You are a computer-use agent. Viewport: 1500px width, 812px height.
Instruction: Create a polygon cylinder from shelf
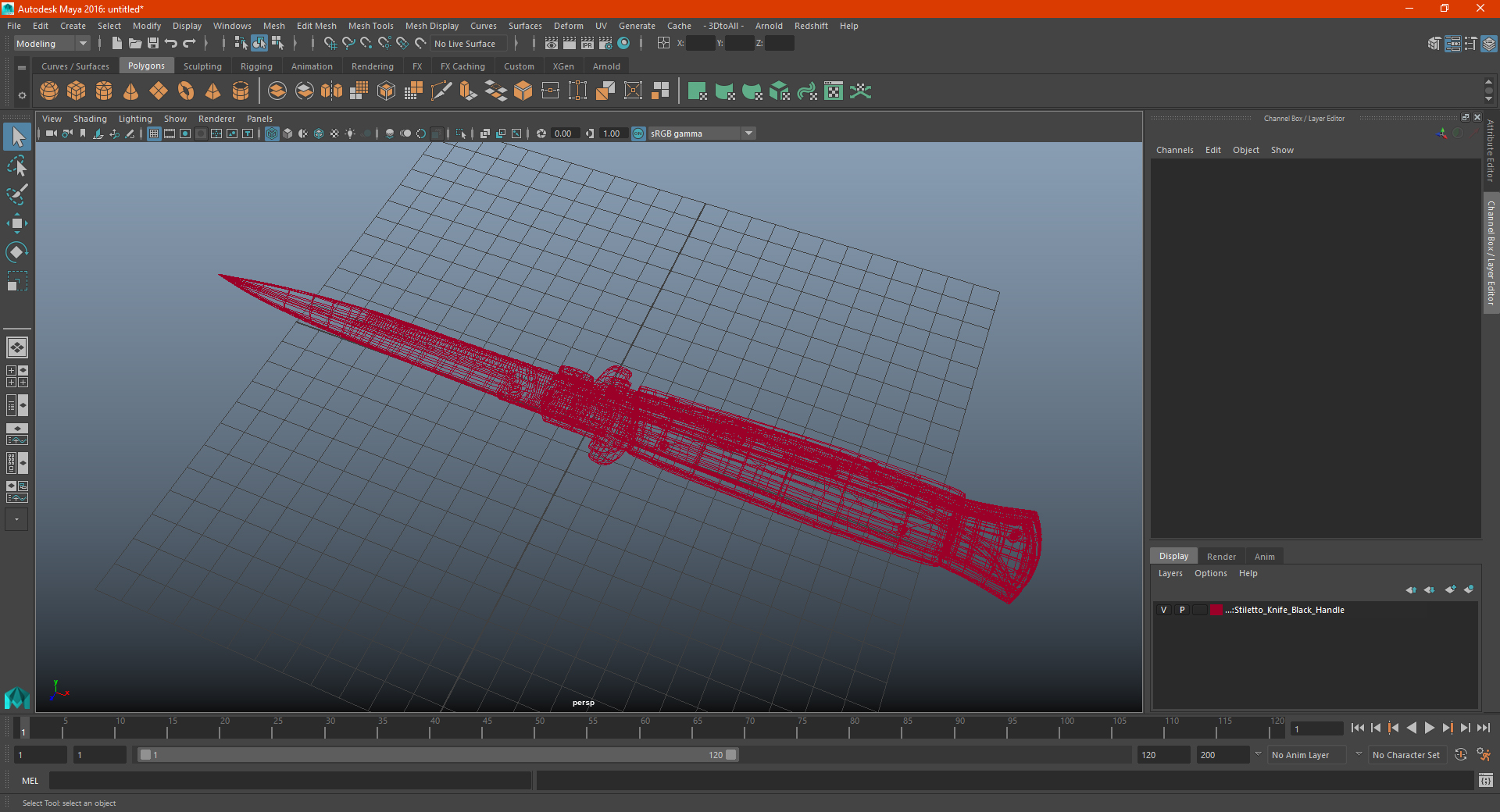(104, 91)
